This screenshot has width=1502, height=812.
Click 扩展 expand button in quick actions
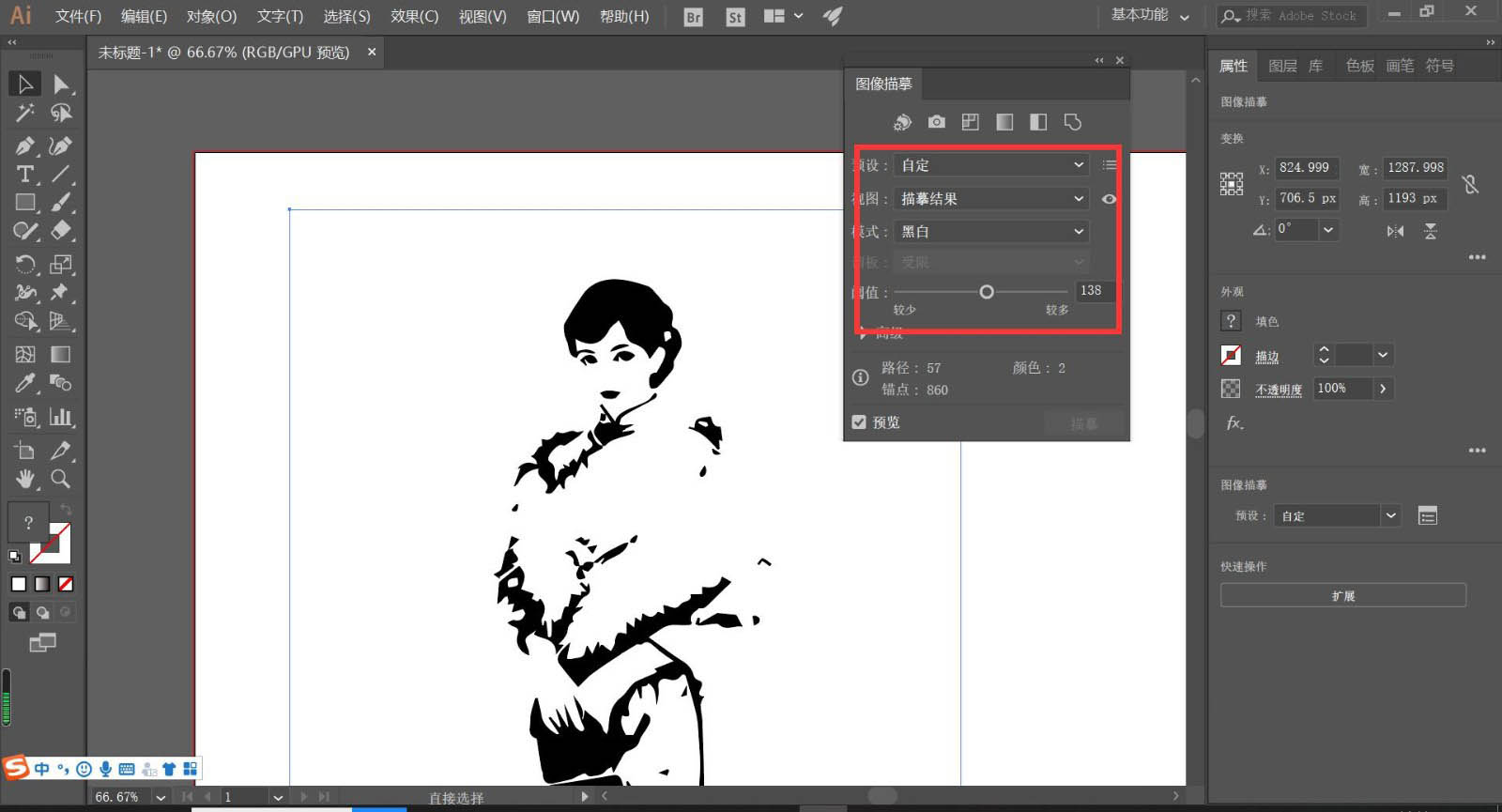tap(1342, 595)
